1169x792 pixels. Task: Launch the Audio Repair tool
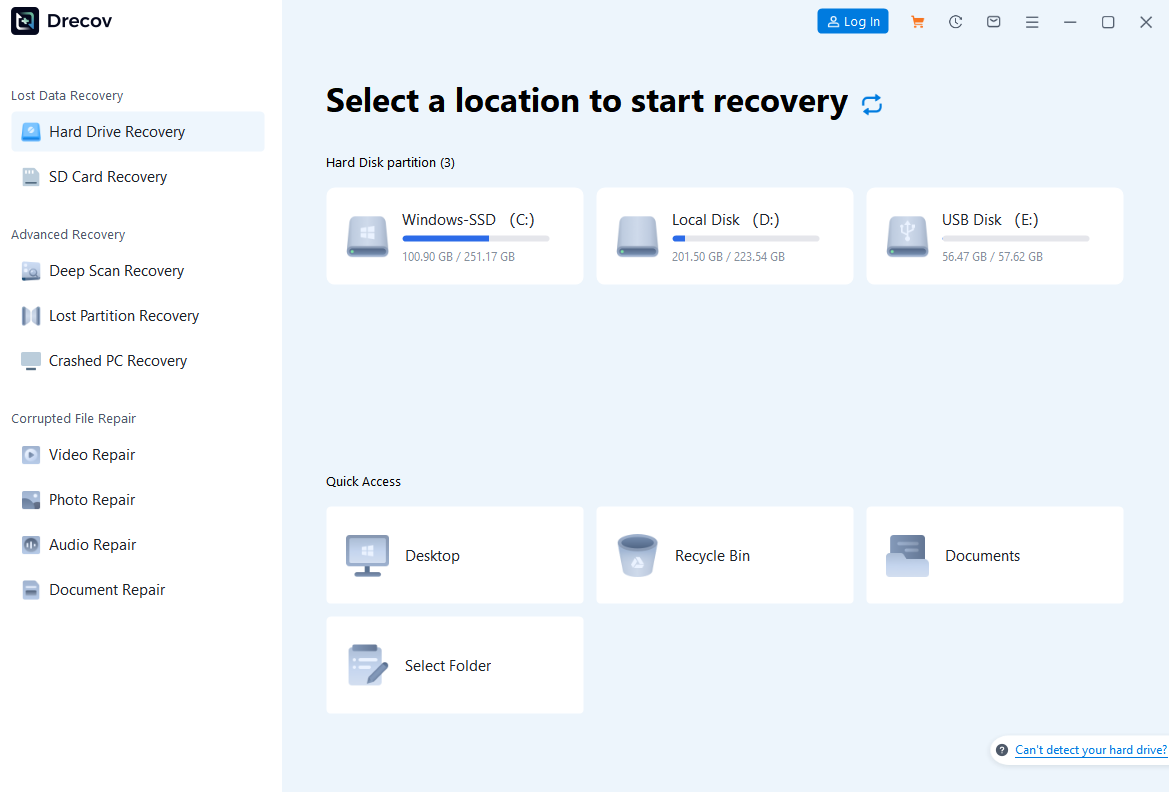pyautogui.click(x=90, y=544)
